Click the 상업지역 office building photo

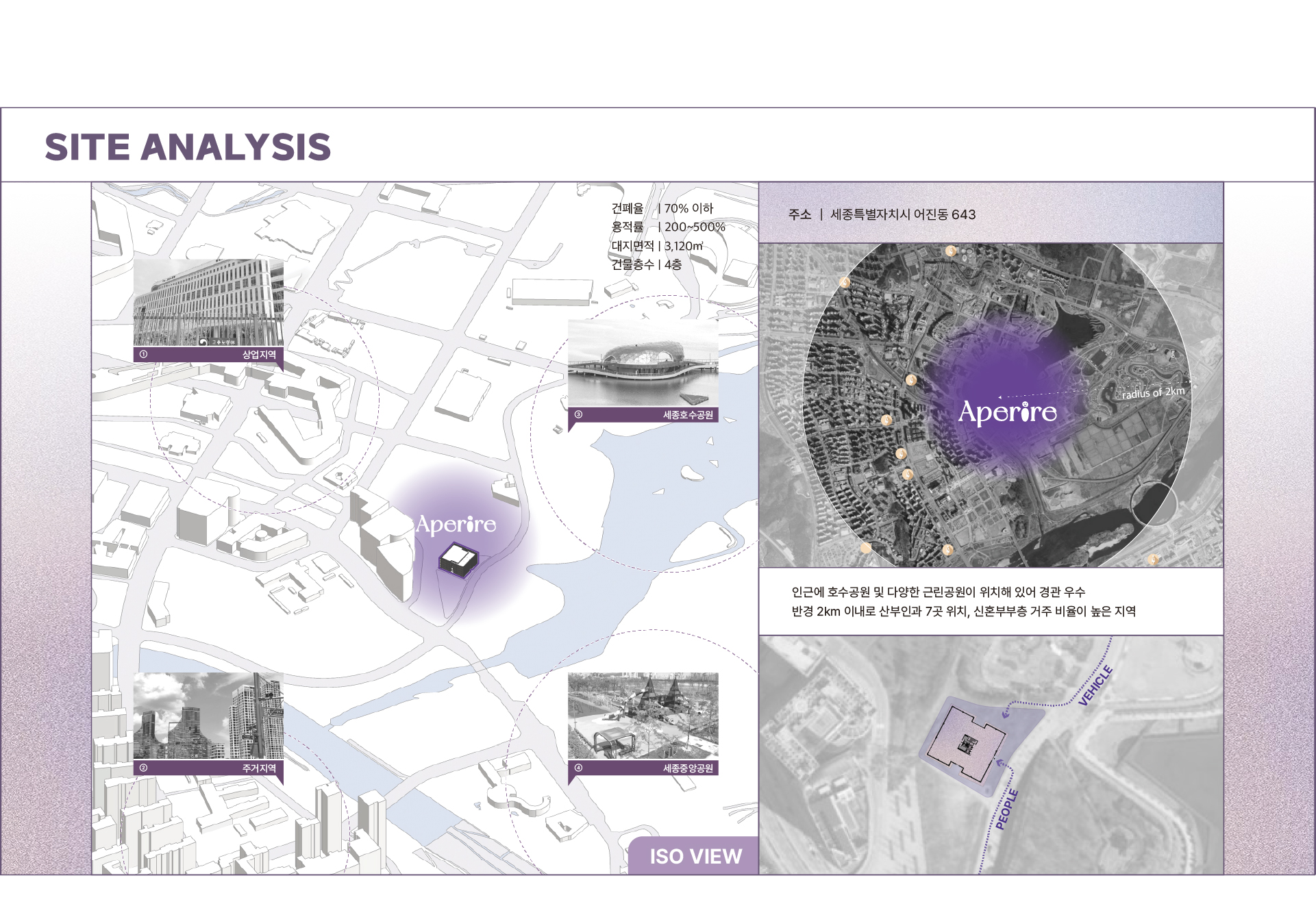point(208,303)
